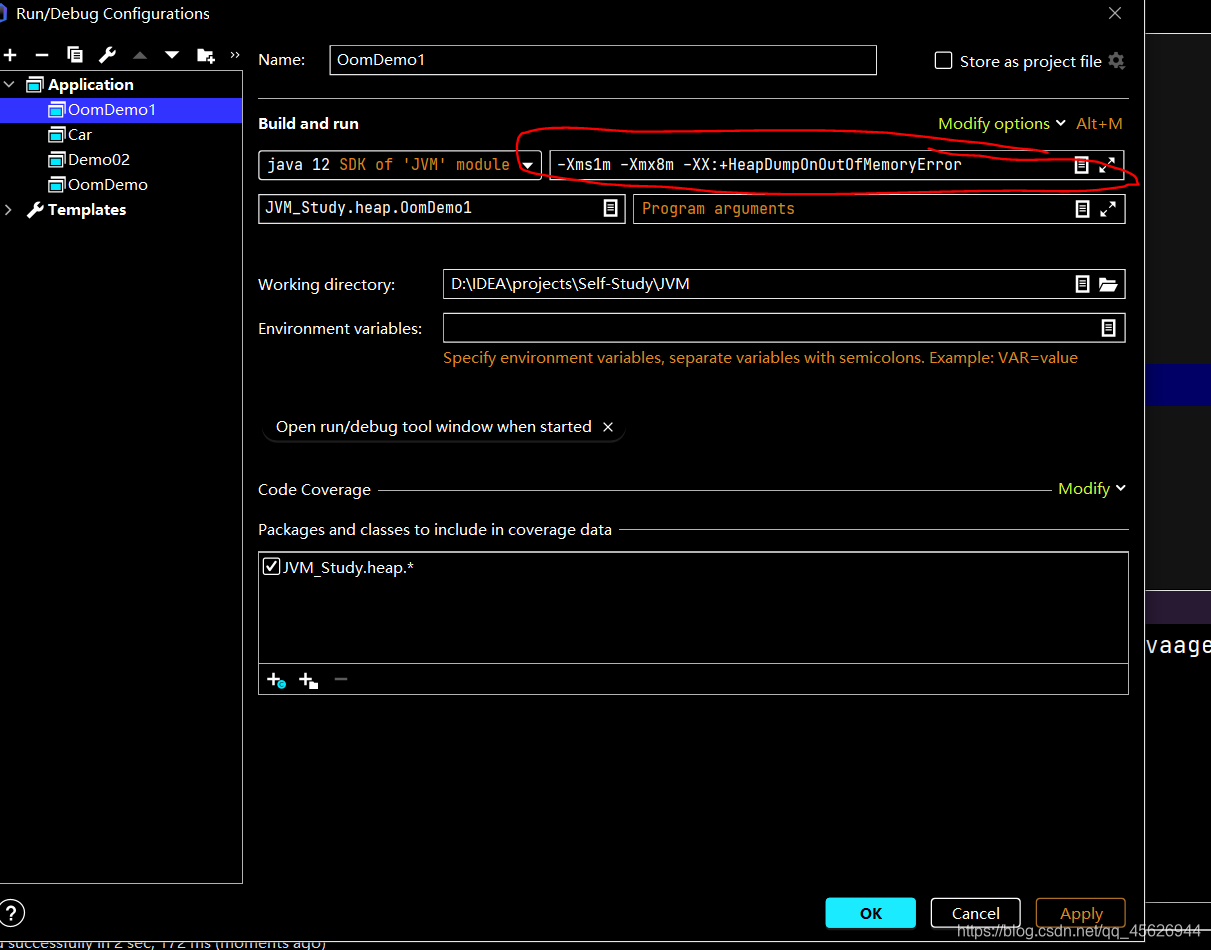The image size is (1211, 950).
Task: Uncheck JVM_Study.heap.* coverage pattern
Action: 271,567
